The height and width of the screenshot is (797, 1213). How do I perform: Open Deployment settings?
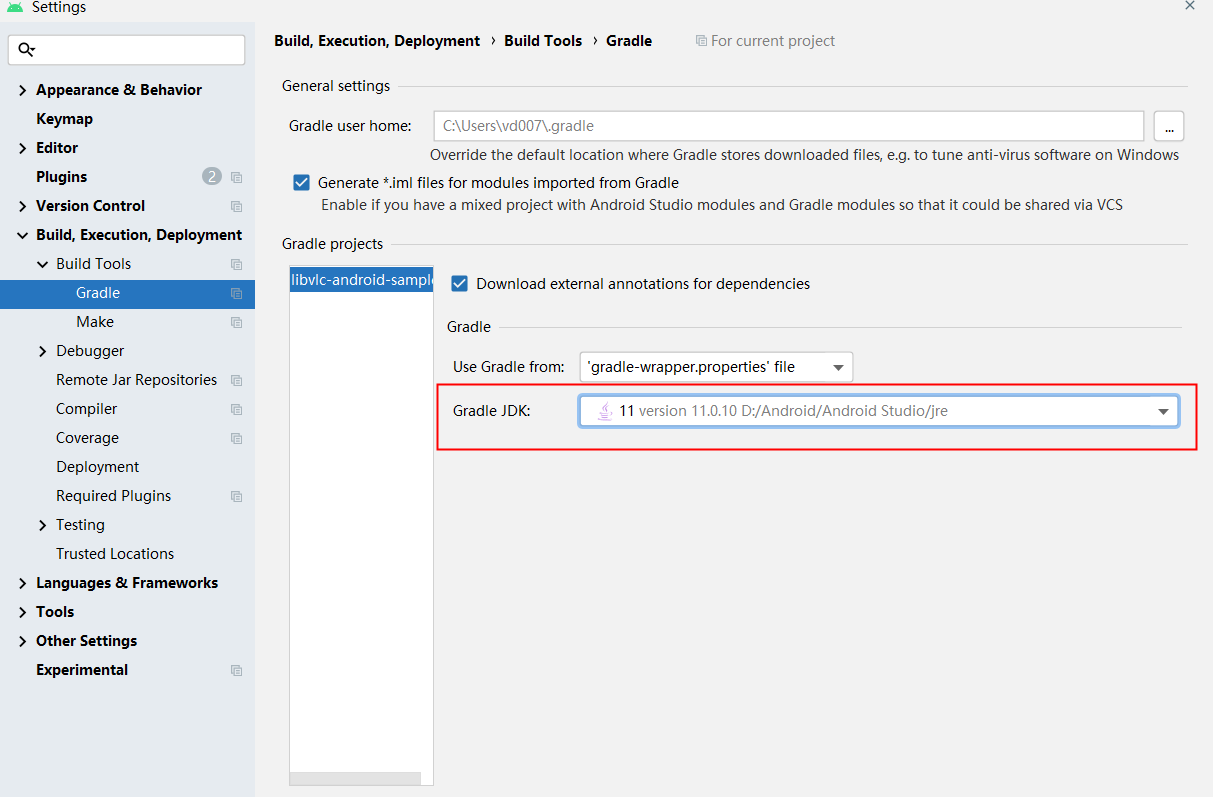click(x=97, y=467)
